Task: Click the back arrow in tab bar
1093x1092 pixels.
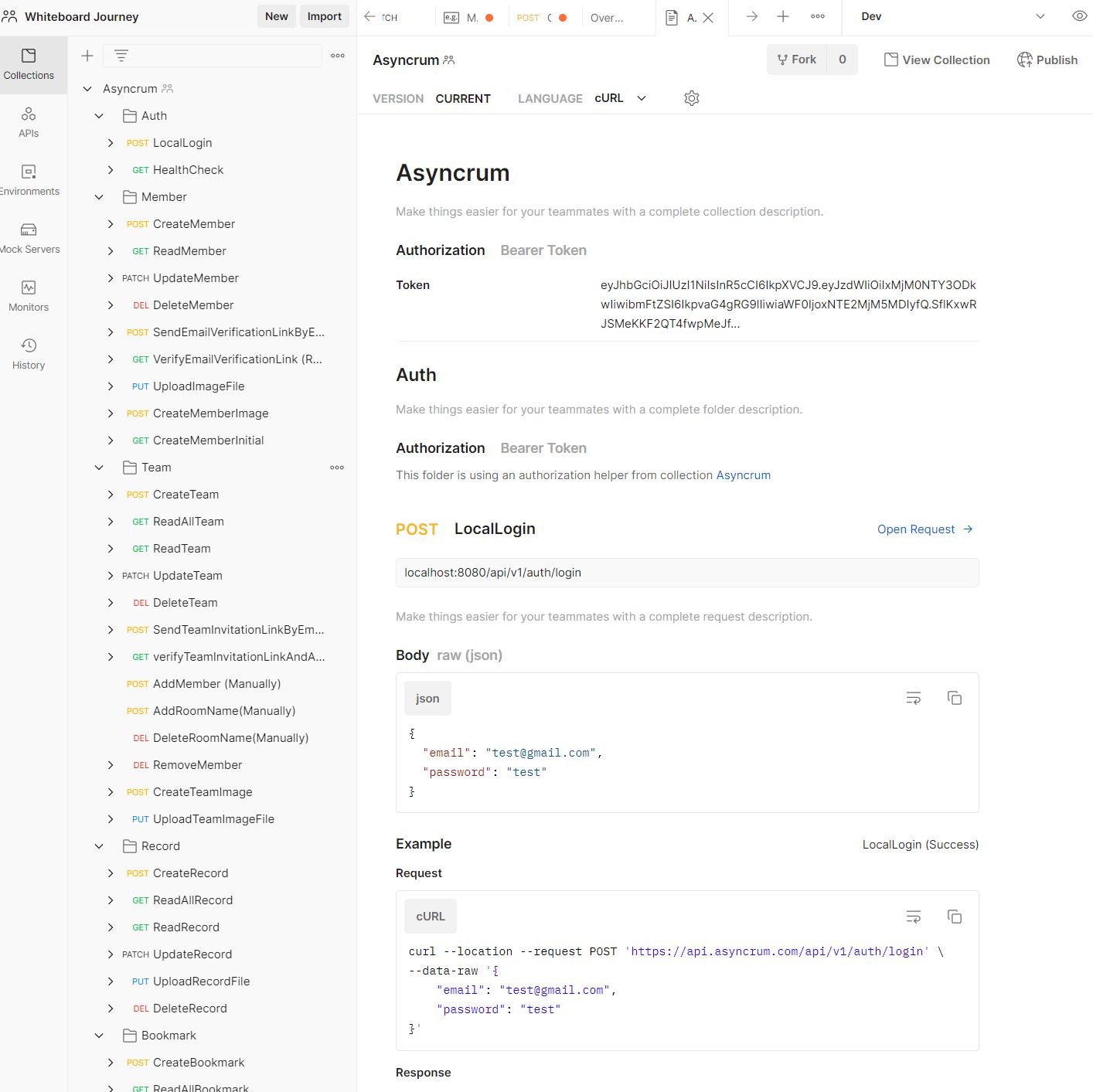Action: tap(369, 16)
